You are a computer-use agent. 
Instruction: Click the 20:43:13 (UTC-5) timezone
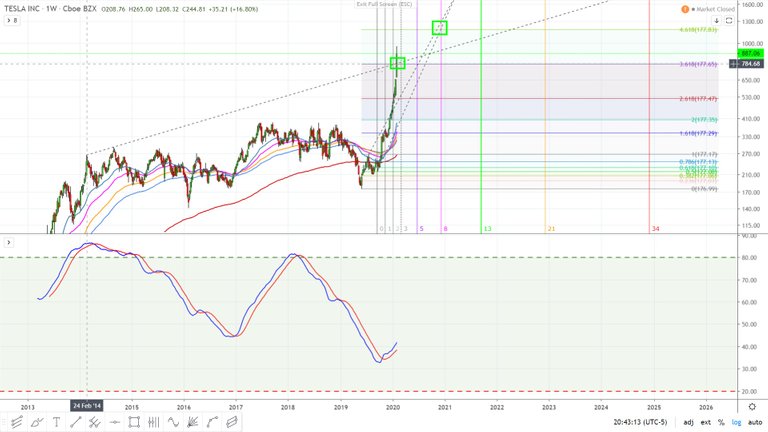640,422
